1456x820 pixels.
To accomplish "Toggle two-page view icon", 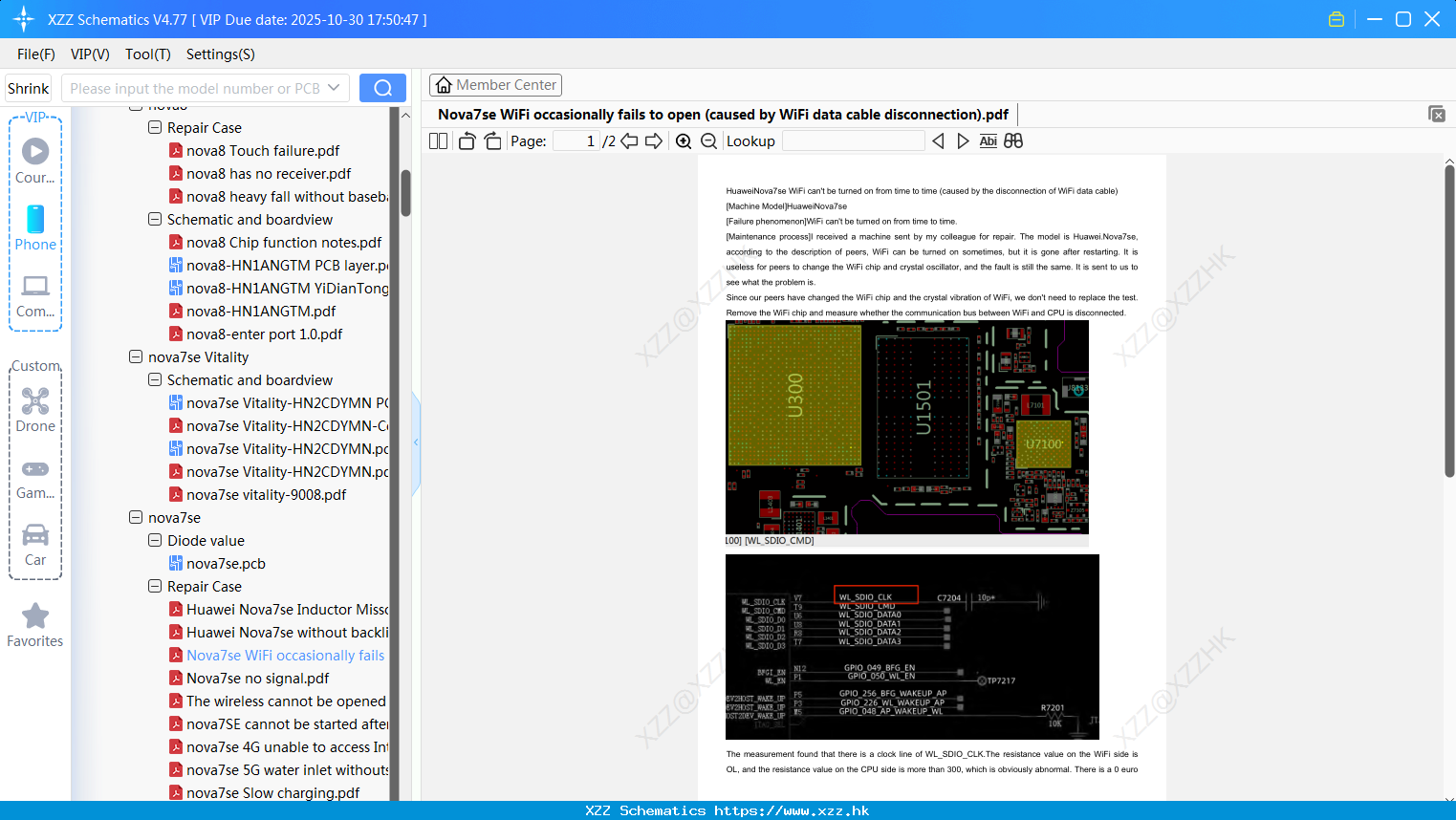I will [439, 141].
